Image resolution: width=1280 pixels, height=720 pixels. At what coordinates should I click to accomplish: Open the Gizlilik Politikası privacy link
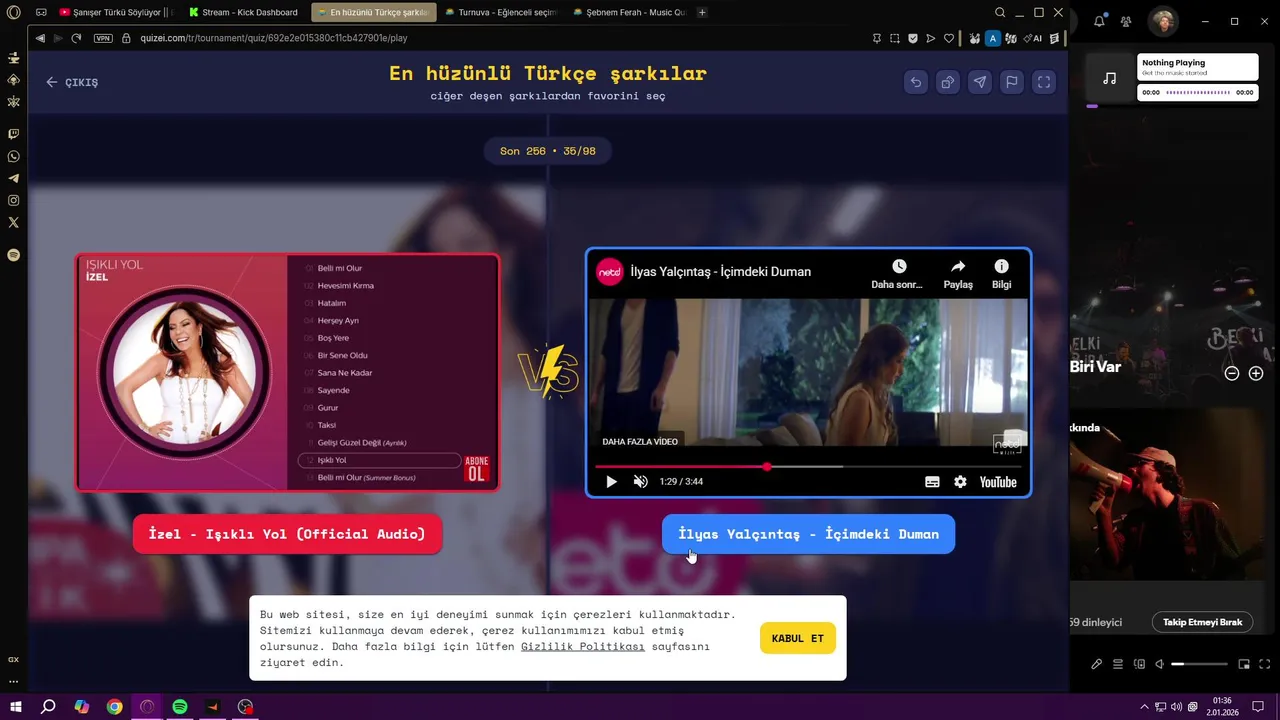click(x=583, y=646)
